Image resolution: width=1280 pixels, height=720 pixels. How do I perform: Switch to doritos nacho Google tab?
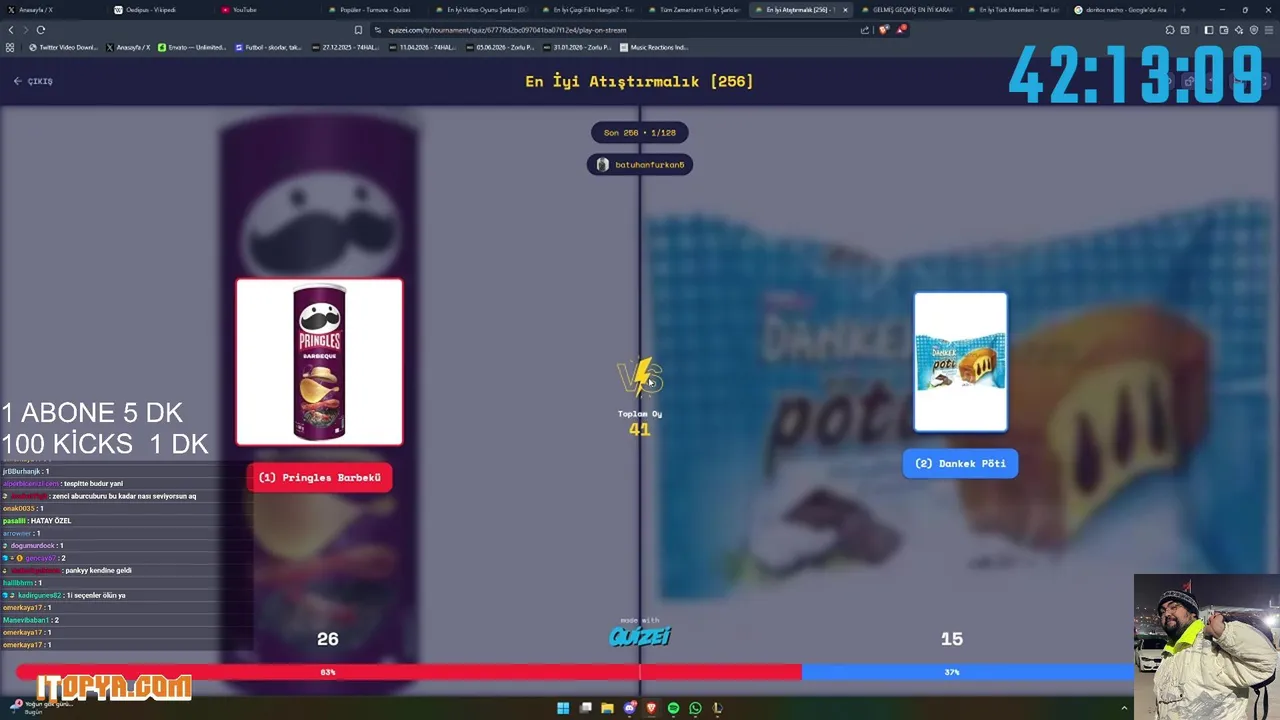click(x=1120, y=10)
